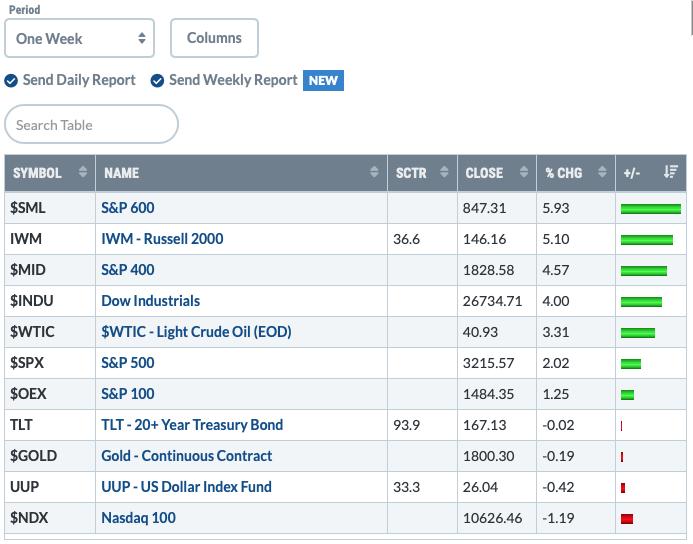
Task: Click the NEW badge beside Weekly Report
Action: click(x=323, y=80)
